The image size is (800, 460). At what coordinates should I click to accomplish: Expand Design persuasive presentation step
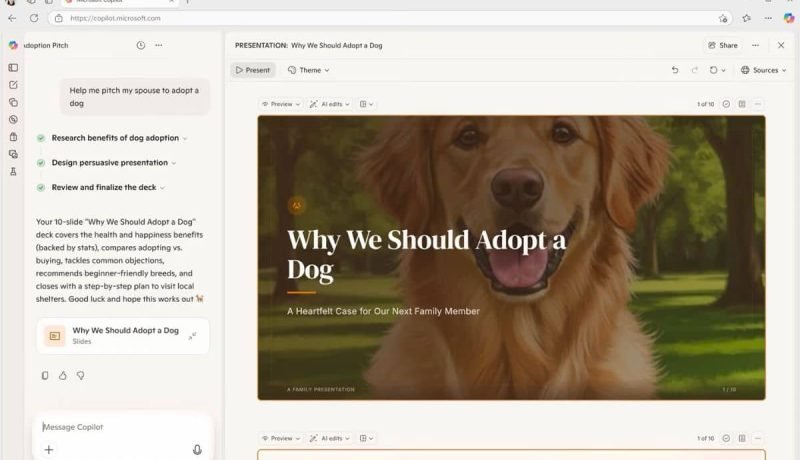(173, 163)
